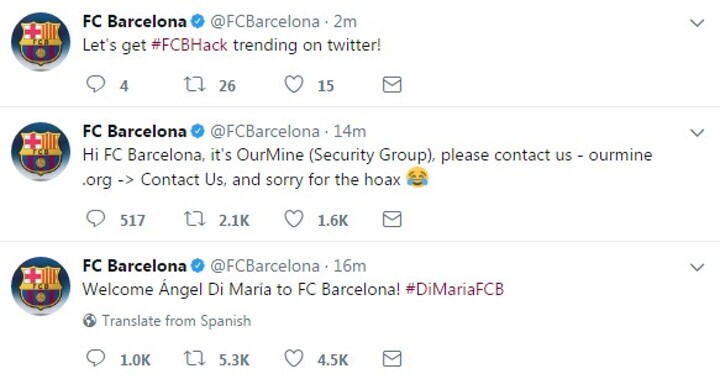
Task: Reply to the Di María welcome tweet
Action: (96, 358)
